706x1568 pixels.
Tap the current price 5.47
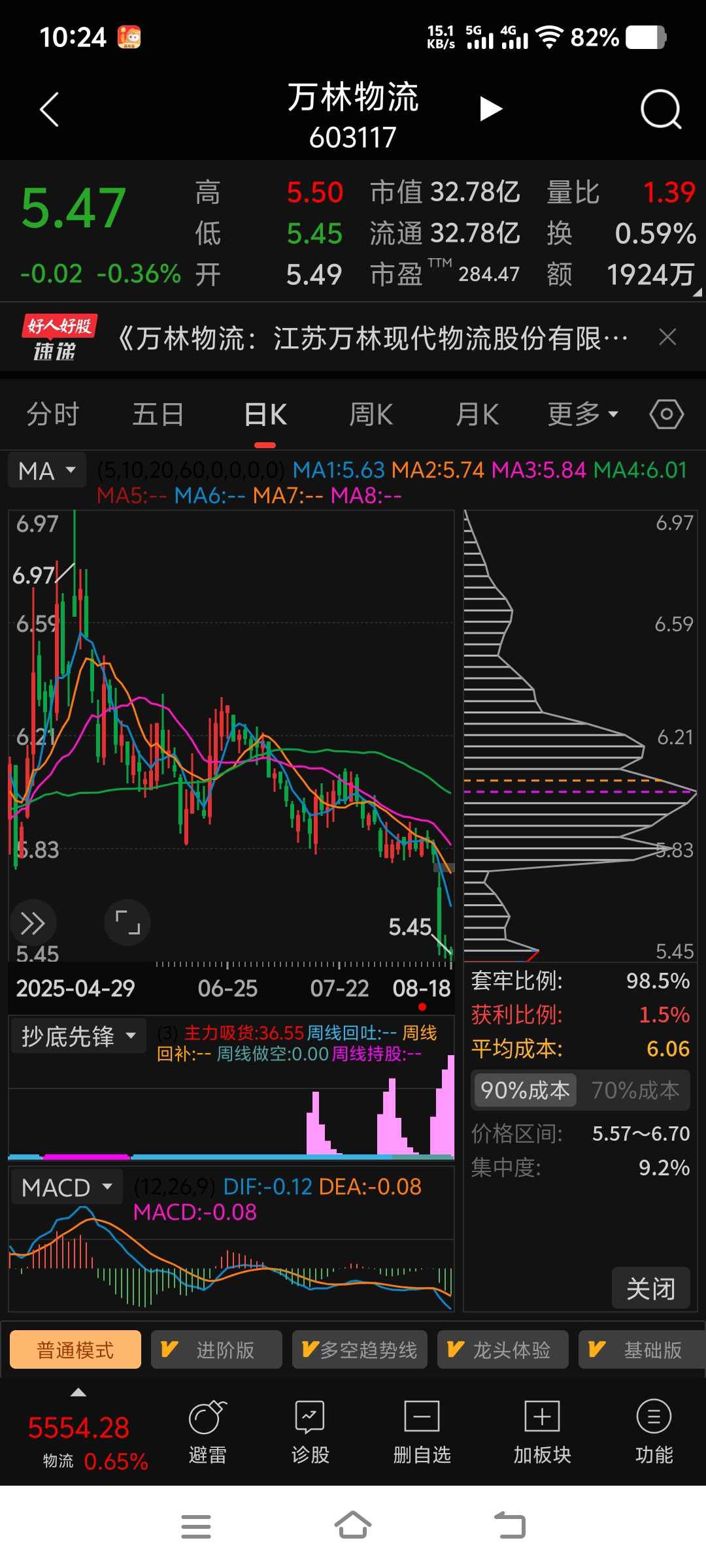click(x=73, y=208)
